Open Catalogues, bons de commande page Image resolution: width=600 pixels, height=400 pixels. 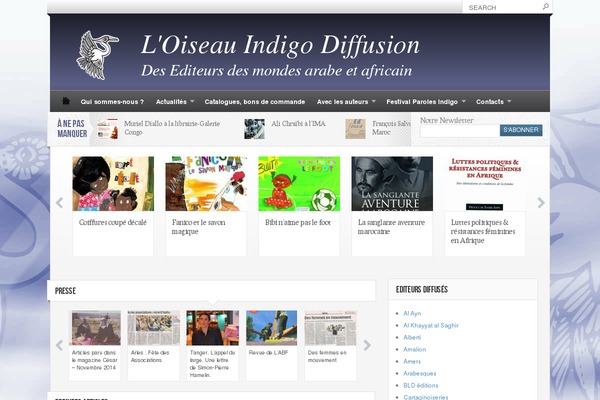(254, 102)
